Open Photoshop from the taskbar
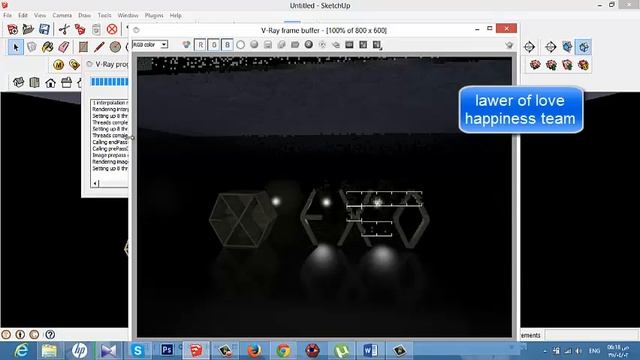Viewport: 640px width, 360px height. click(x=167, y=350)
